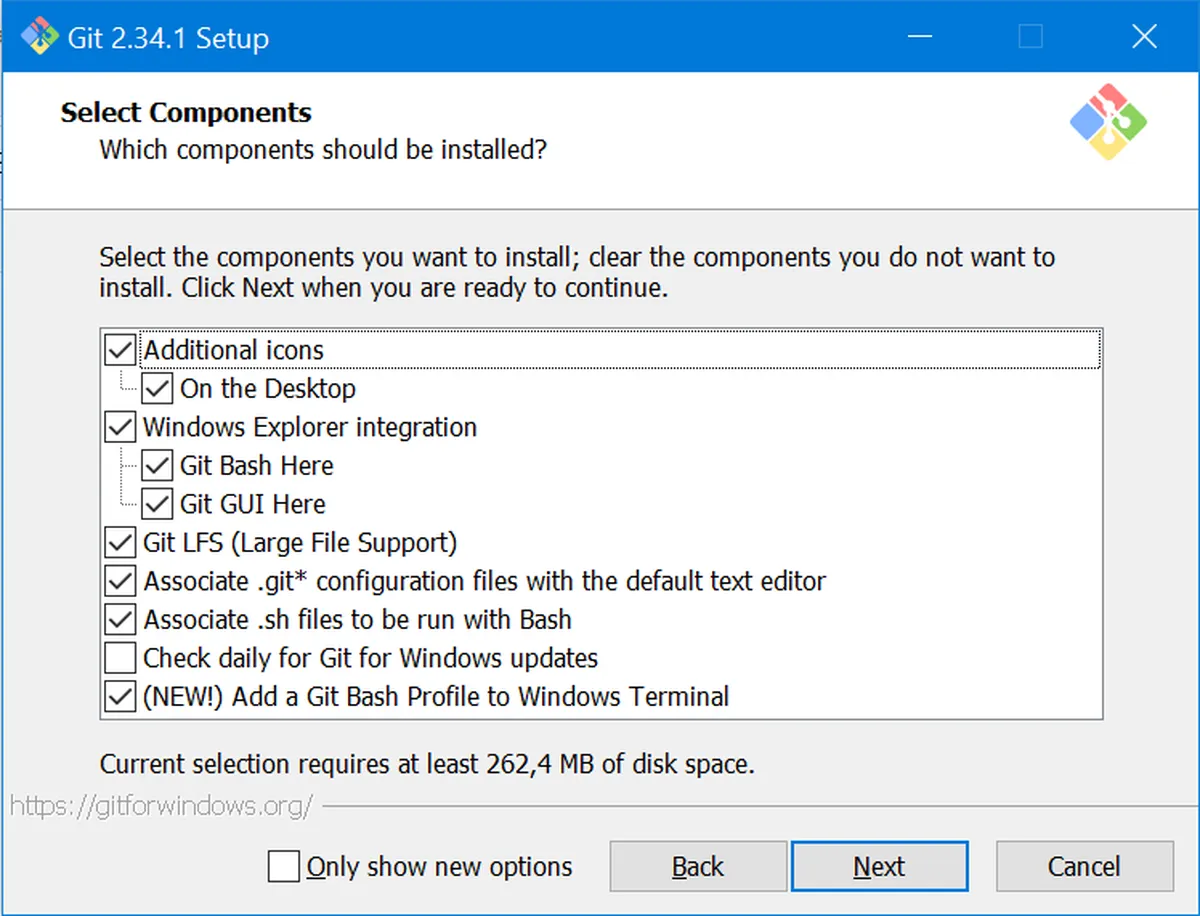This screenshot has height=916, width=1200.
Task: Go Back to the previous step
Action: click(x=697, y=866)
